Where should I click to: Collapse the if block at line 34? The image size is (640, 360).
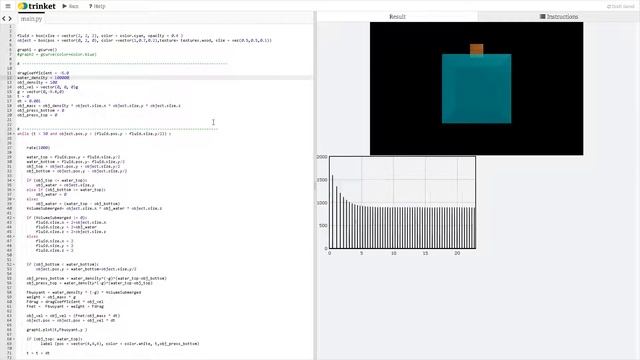[14, 180]
